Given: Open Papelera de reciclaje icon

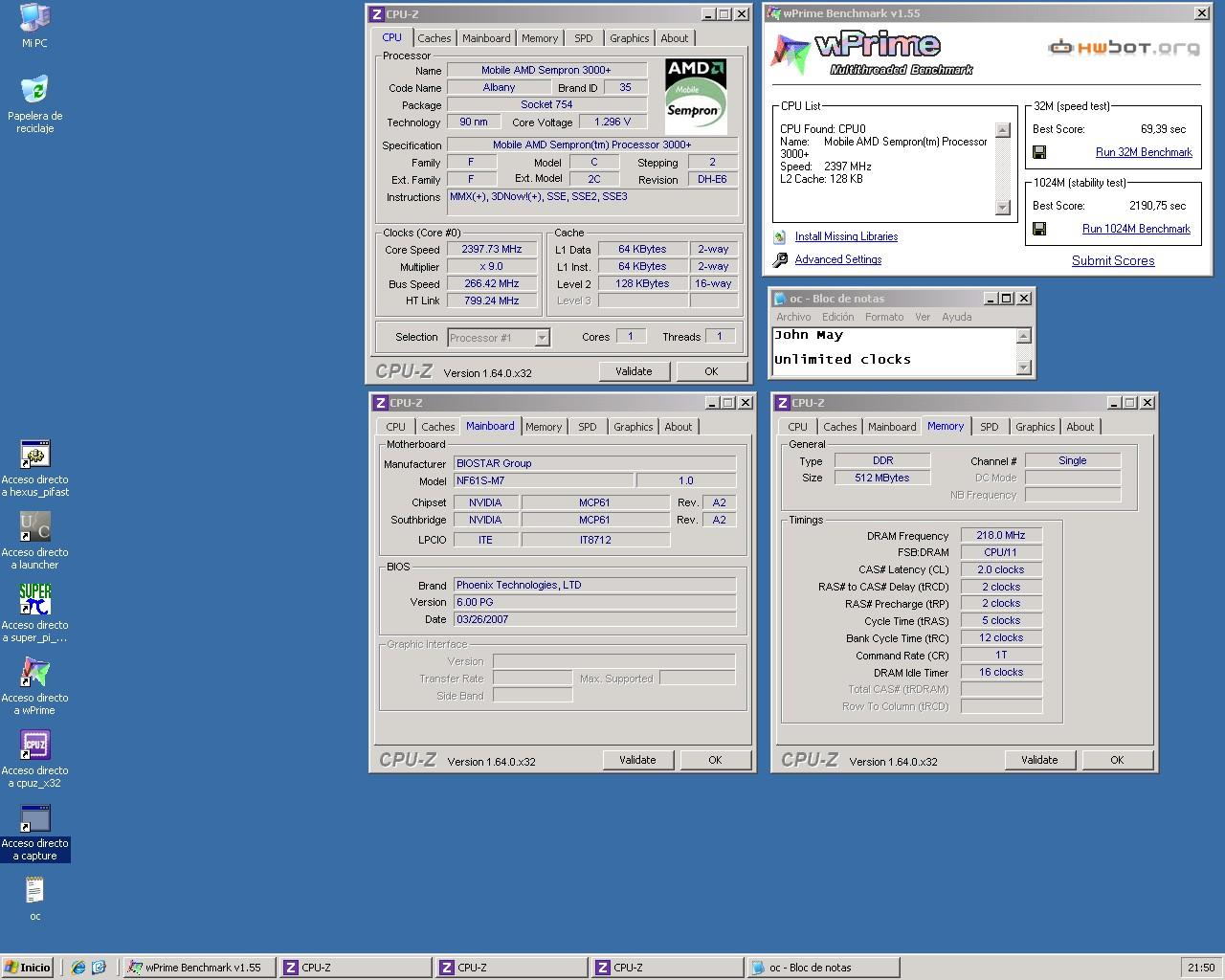Looking at the screenshot, I should (34, 90).
